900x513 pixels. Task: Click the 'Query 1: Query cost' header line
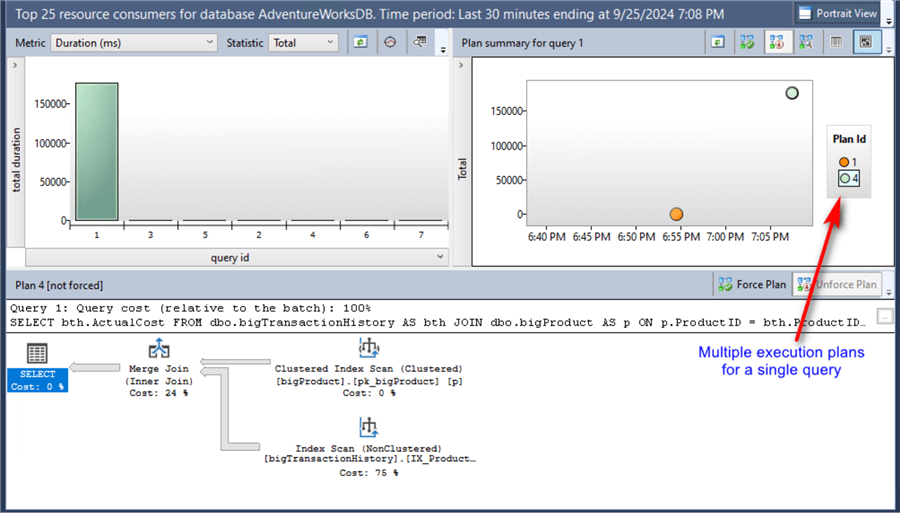pyautogui.click(x=191, y=309)
